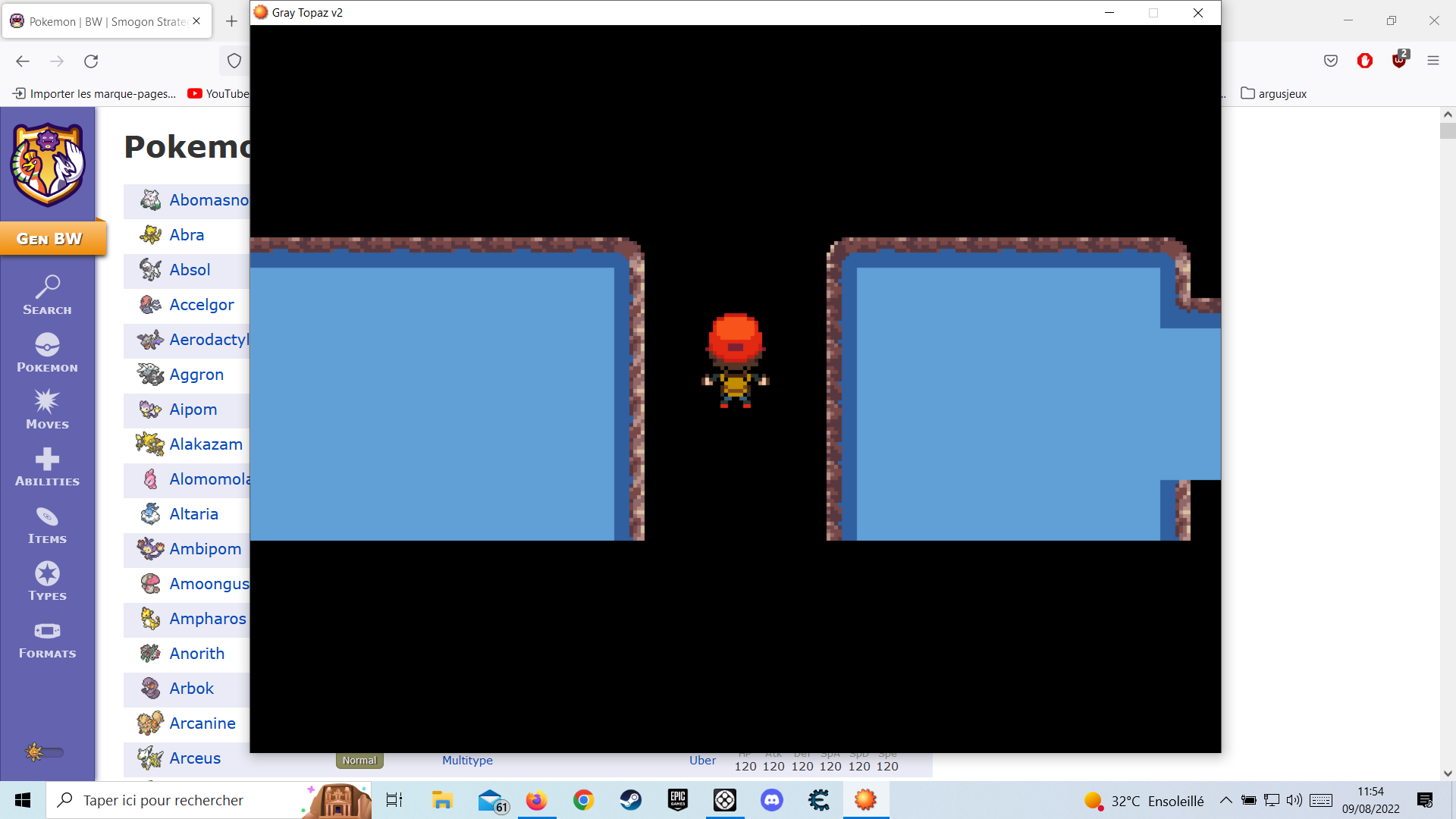Open the Arcanine Pokemon link
Screen dimensions: 1456x819
click(202, 723)
